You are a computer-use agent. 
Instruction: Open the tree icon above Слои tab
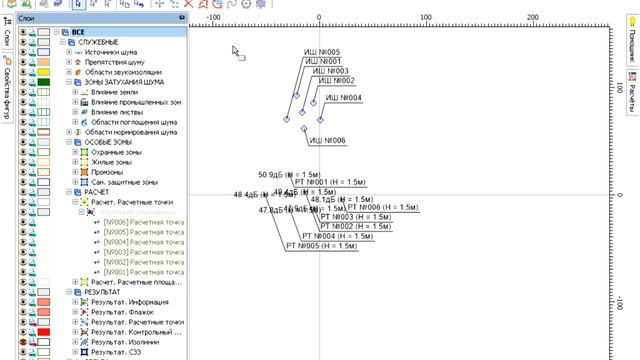pos(7,22)
